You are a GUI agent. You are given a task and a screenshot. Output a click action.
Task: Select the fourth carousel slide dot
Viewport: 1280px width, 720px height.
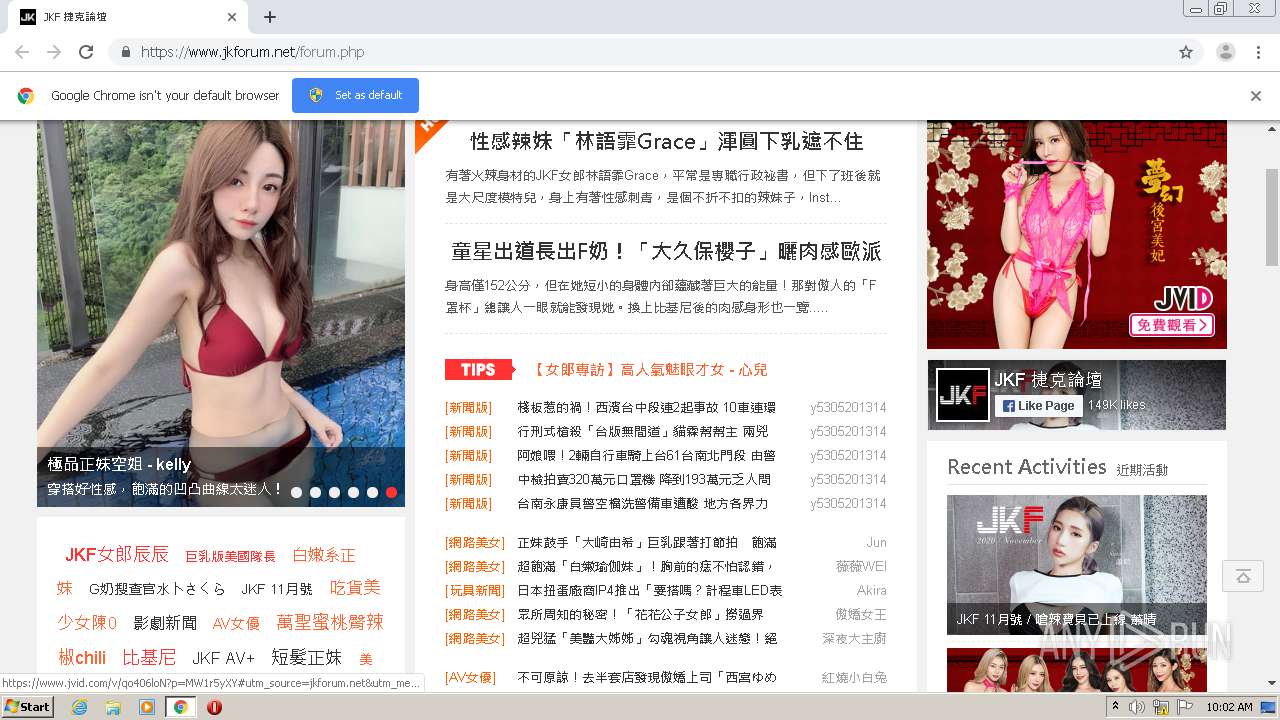[353, 492]
